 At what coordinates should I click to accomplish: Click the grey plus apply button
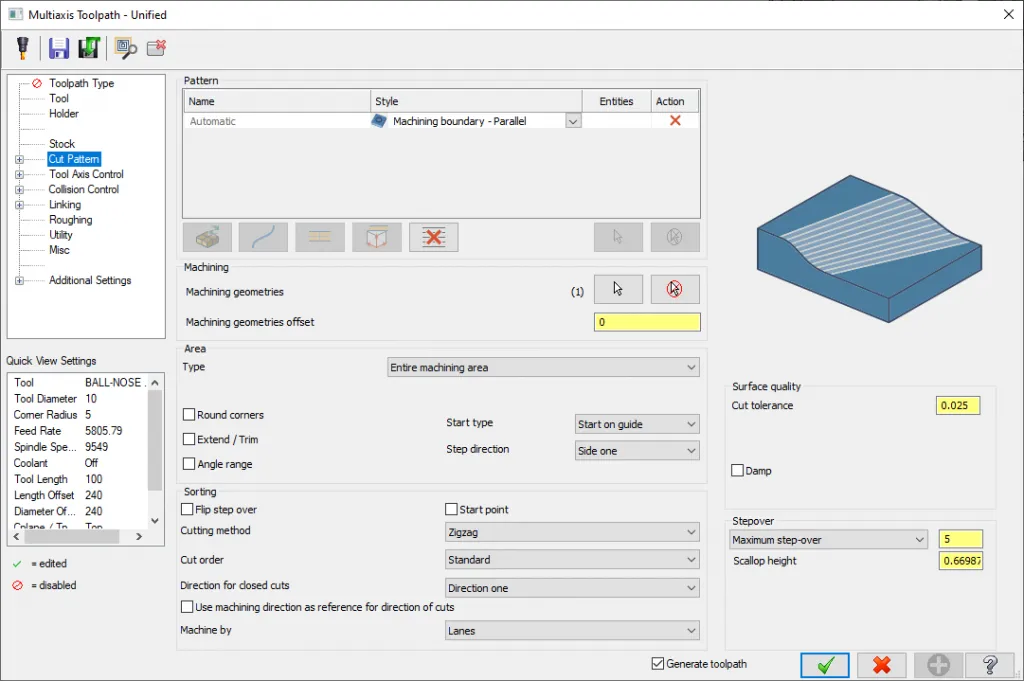(938, 665)
